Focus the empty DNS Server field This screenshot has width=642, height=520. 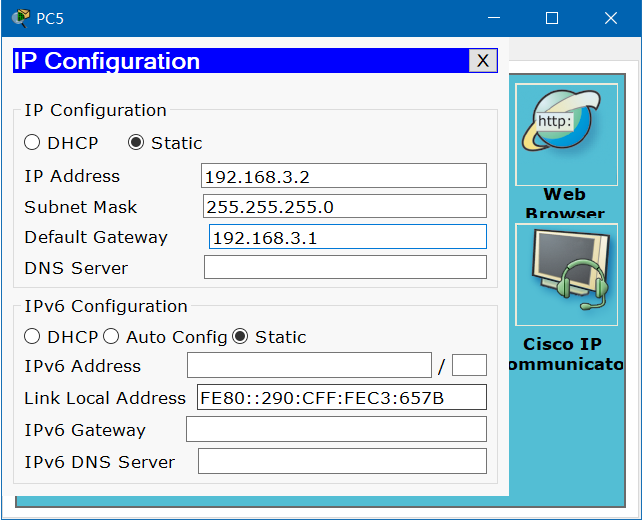tap(346, 267)
